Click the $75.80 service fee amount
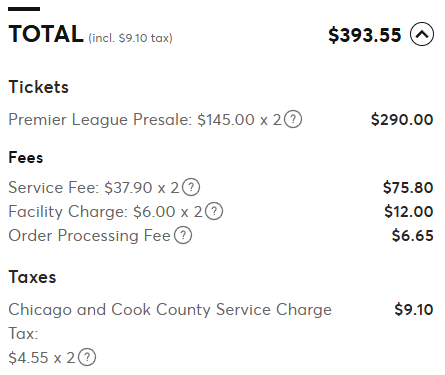445x375 pixels. pyautogui.click(x=408, y=187)
